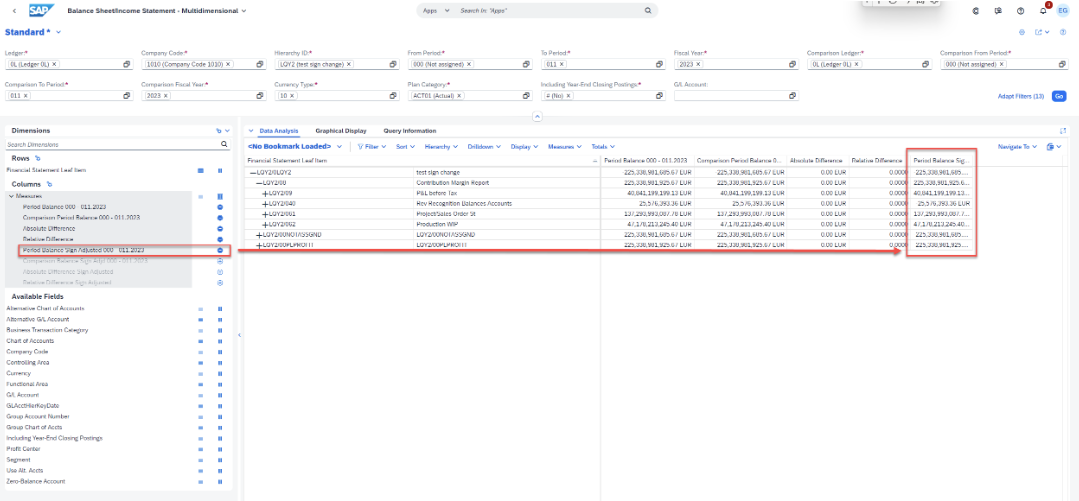Enable Comparison Balance Sign Adjd measure
This screenshot has width=1079, height=501.
click(x=220, y=261)
